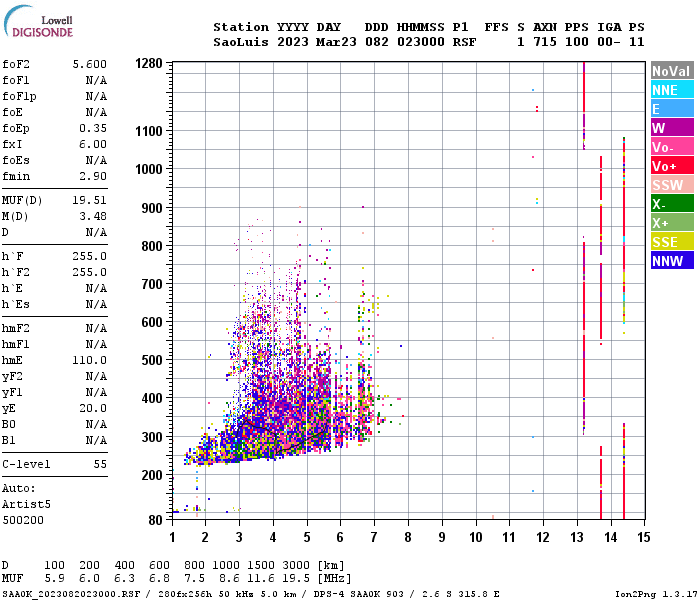This screenshot has height=600, width=700.
Task: Click the yE value 20.0
Action: (93, 408)
